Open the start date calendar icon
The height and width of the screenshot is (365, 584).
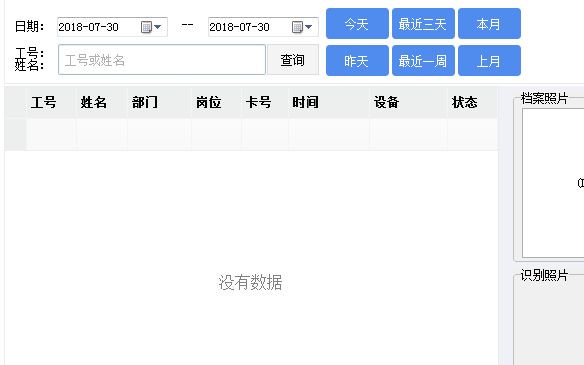(x=146, y=27)
